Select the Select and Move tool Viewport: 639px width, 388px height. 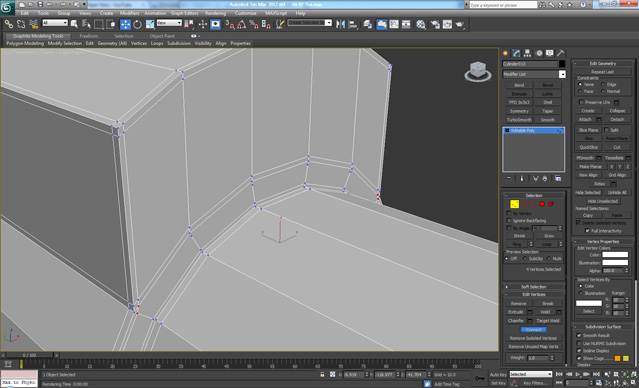click(x=125, y=24)
